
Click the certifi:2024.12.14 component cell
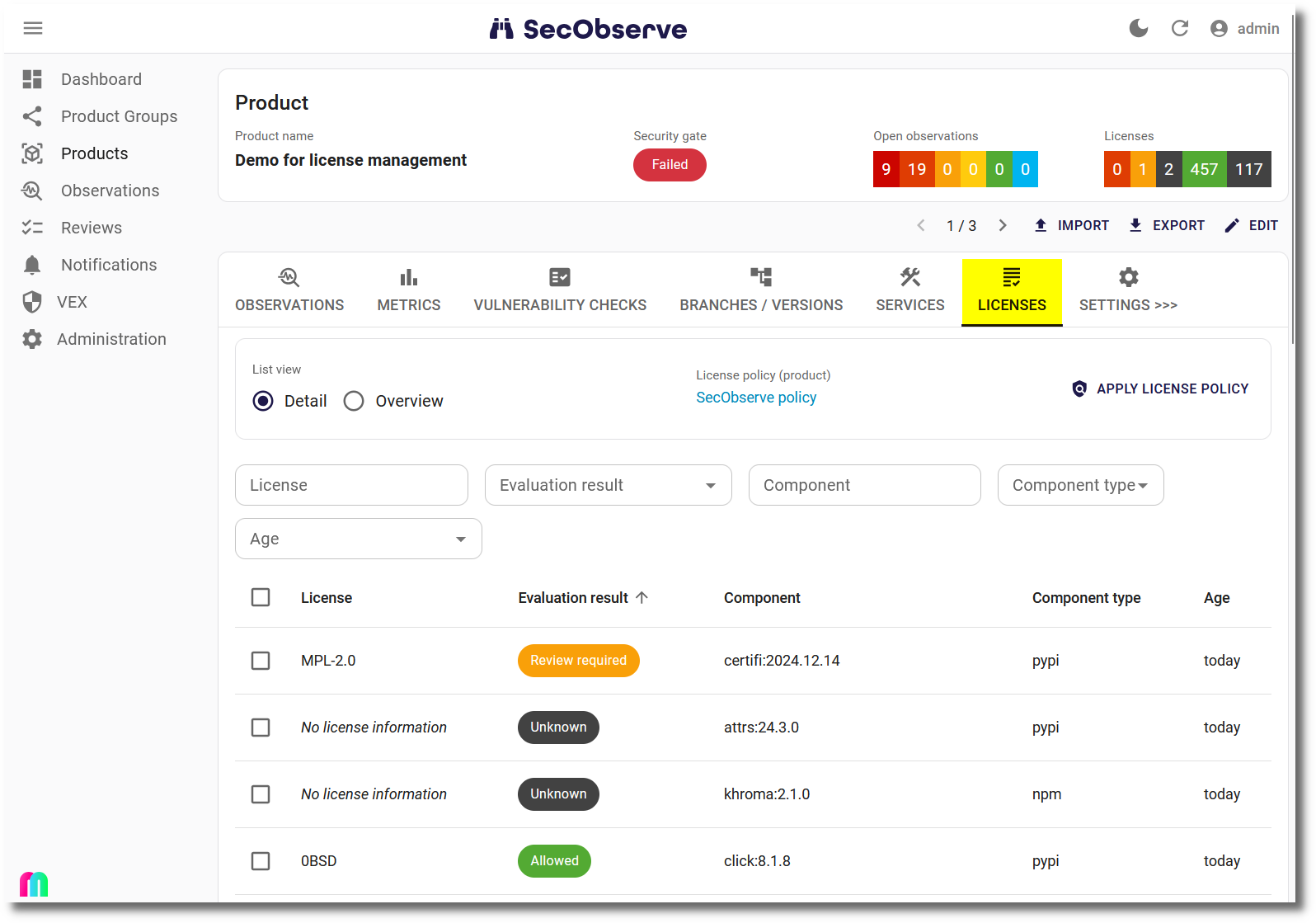[x=782, y=661]
